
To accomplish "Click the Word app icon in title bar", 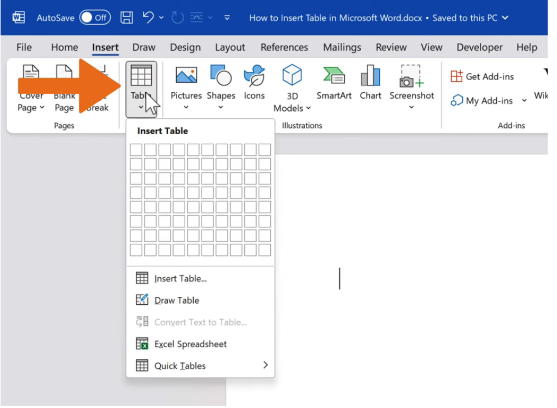I will tap(19, 17).
